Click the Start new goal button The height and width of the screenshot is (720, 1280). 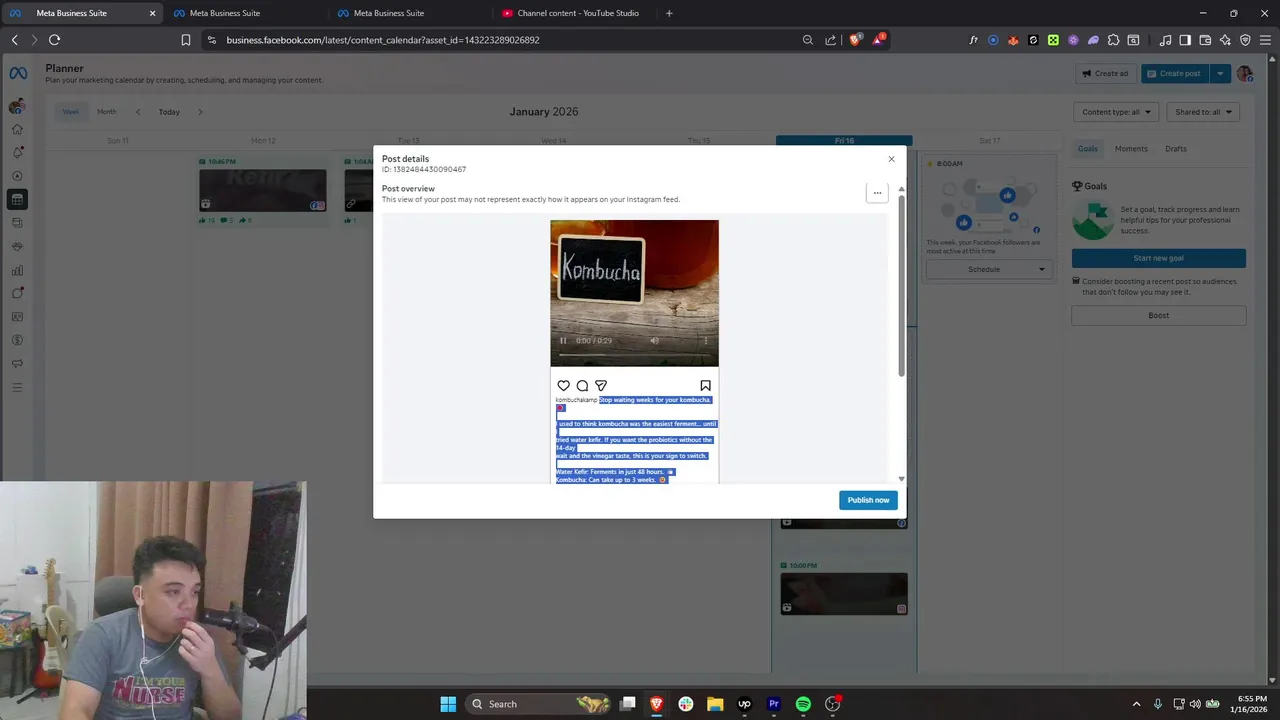(x=1159, y=258)
